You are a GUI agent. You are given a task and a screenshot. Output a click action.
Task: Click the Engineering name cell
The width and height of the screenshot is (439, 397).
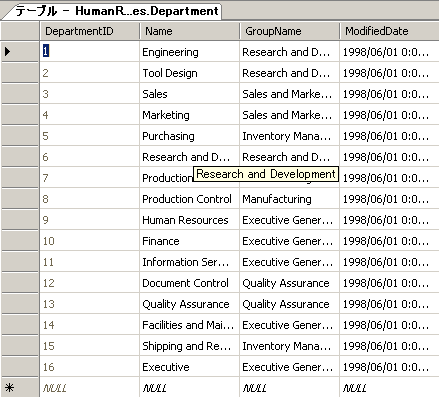point(189,52)
